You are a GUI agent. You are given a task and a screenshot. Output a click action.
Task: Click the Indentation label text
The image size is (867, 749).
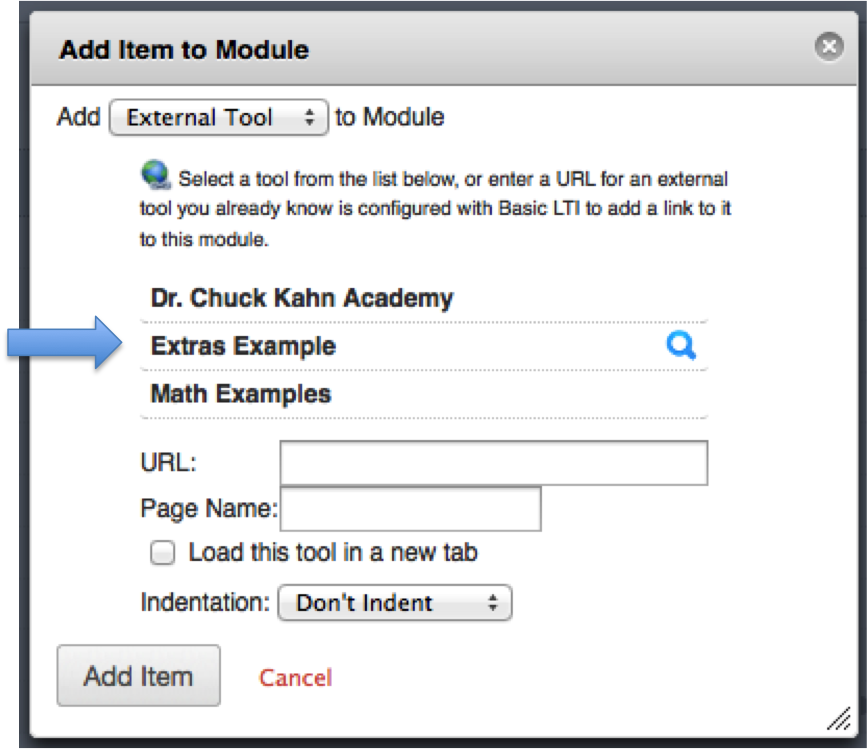[205, 603]
